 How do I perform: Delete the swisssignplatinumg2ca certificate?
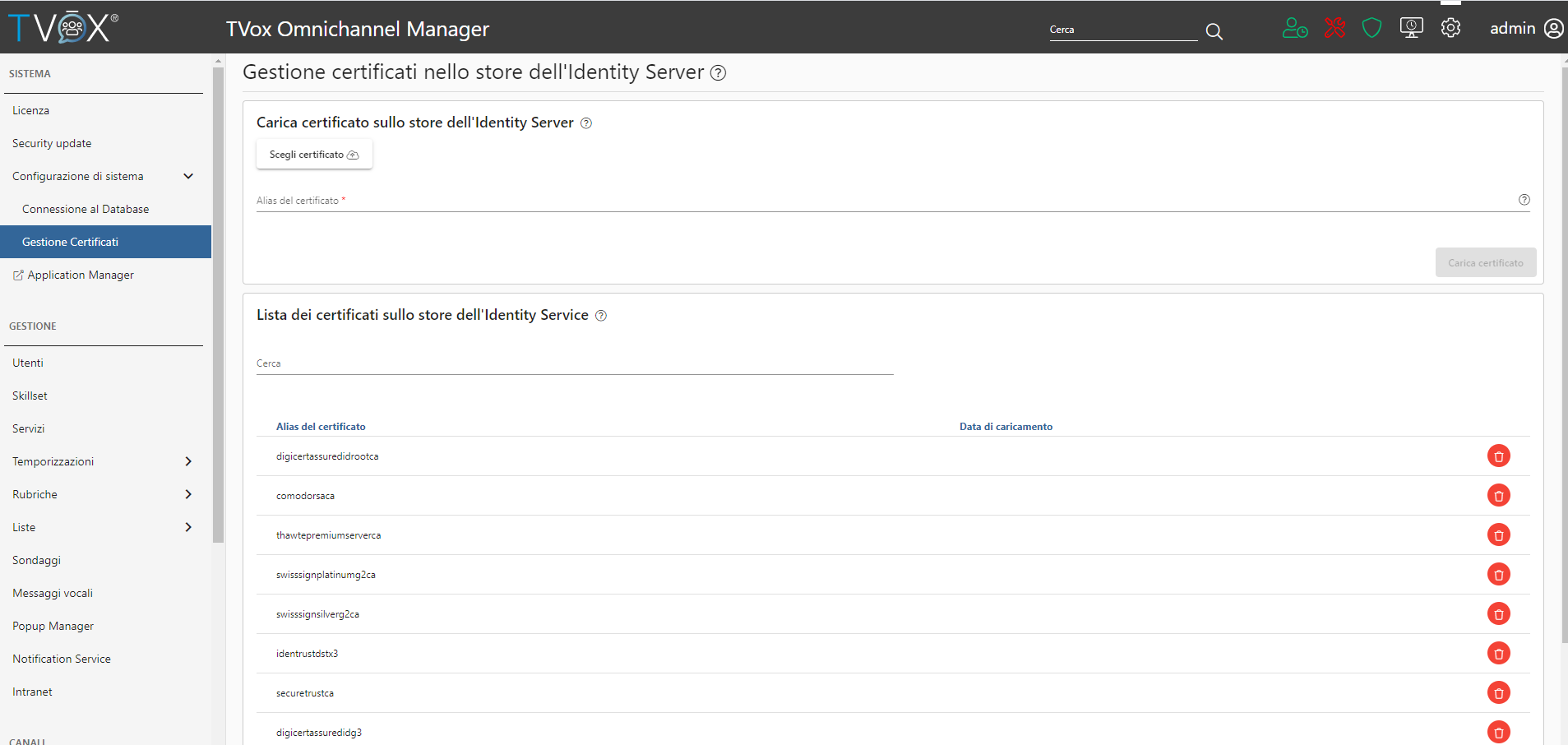(1498, 574)
